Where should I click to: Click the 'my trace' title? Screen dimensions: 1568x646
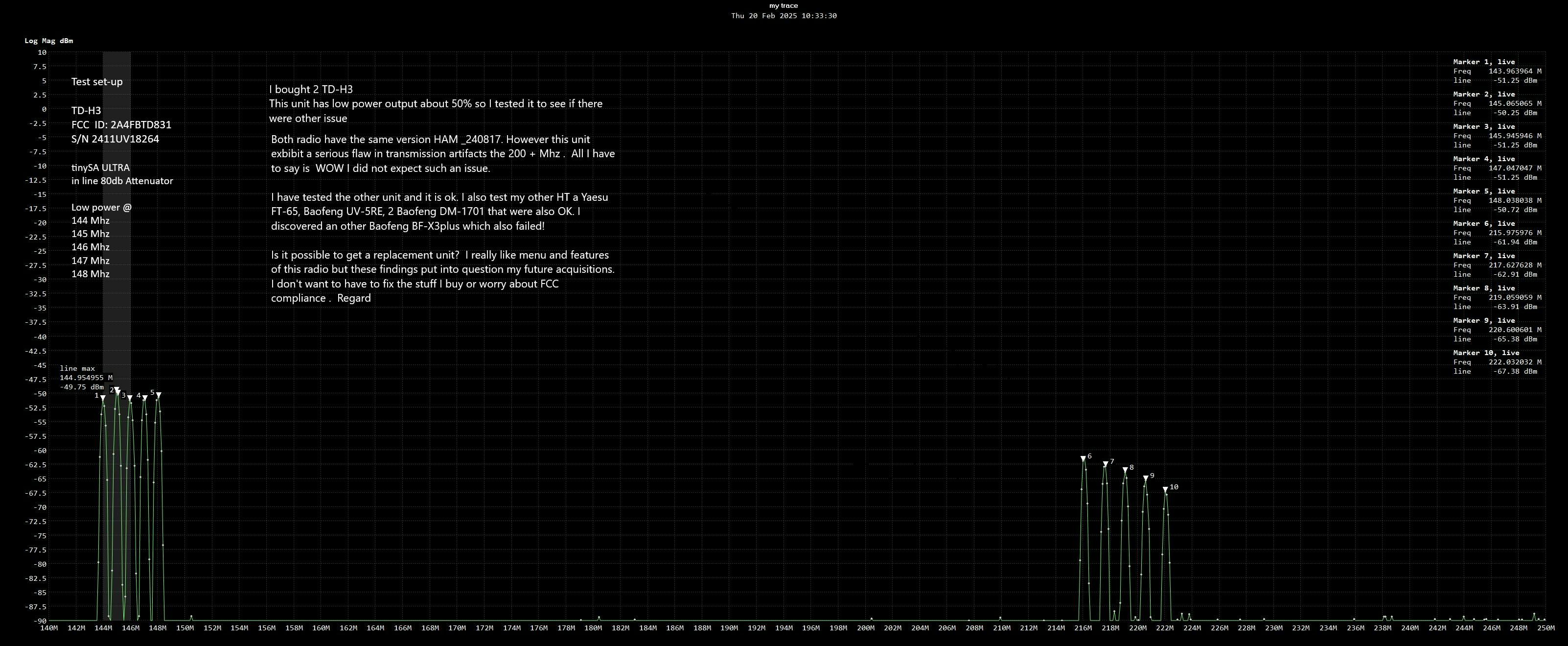pyautogui.click(x=784, y=5)
